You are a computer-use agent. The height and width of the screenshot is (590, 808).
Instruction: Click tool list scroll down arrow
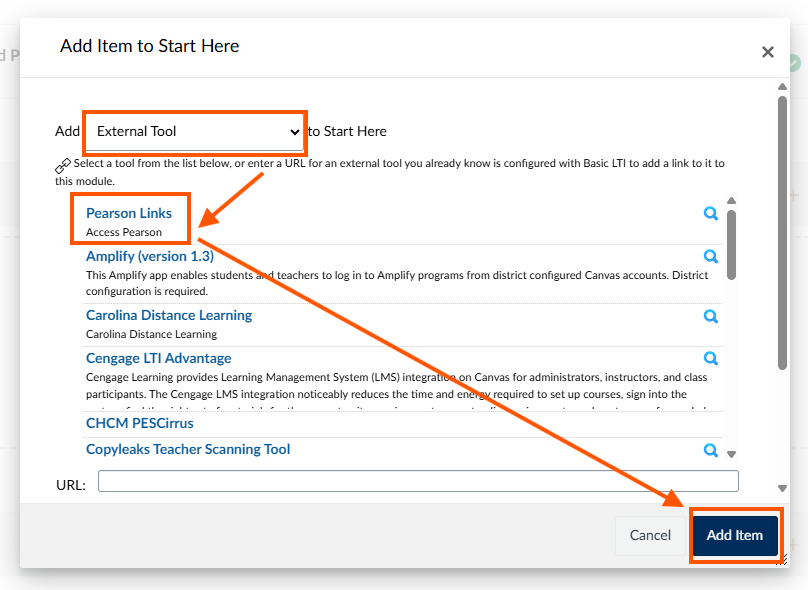point(731,454)
